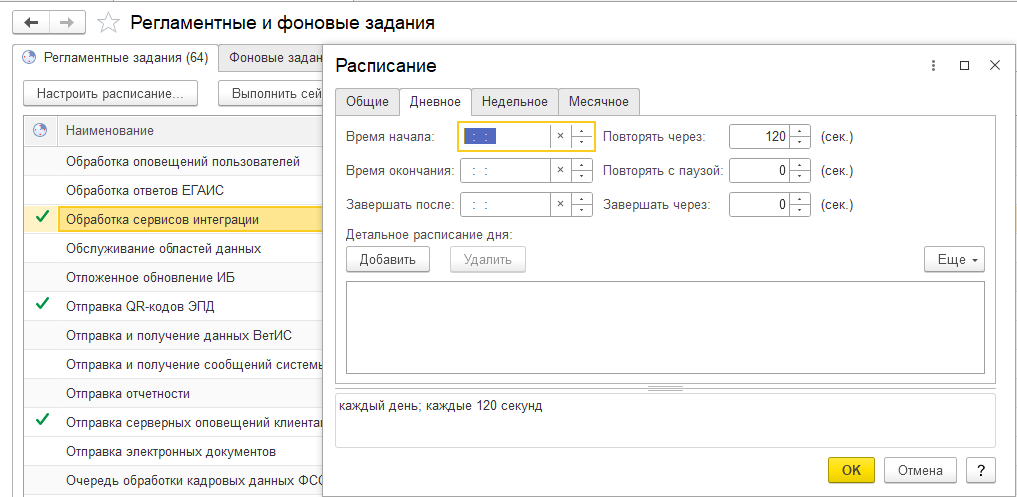Click the Добавить button
1017x497 pixels.
(x=388, y=259)
